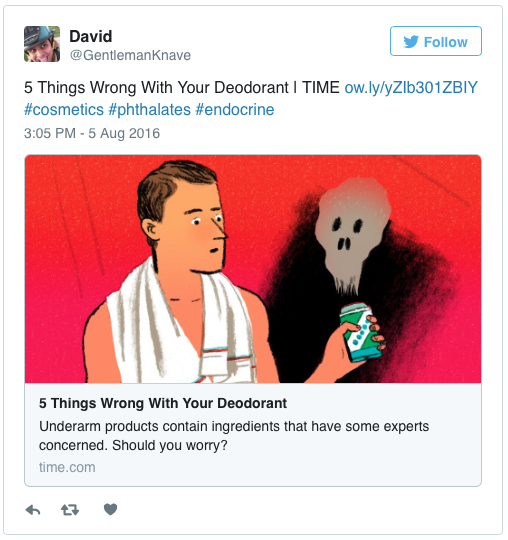Visit the time.com source domain
Screen dimensions: 508x540
point(67,467)
